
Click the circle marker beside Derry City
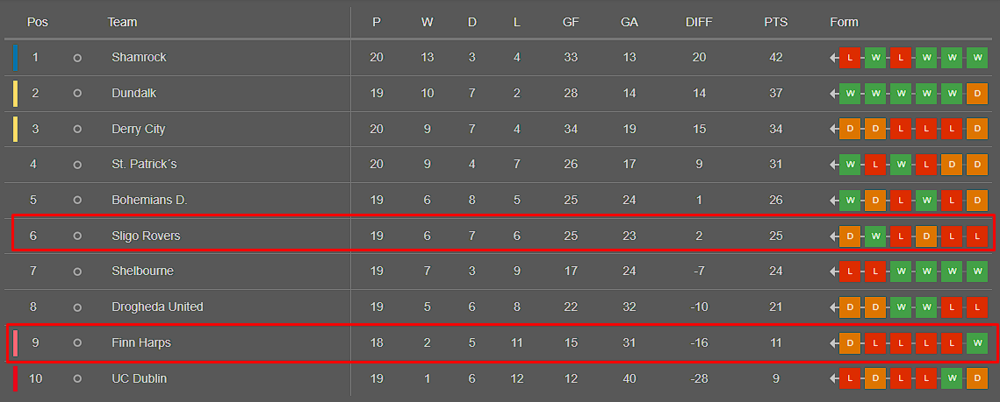(x=77, y=129)
